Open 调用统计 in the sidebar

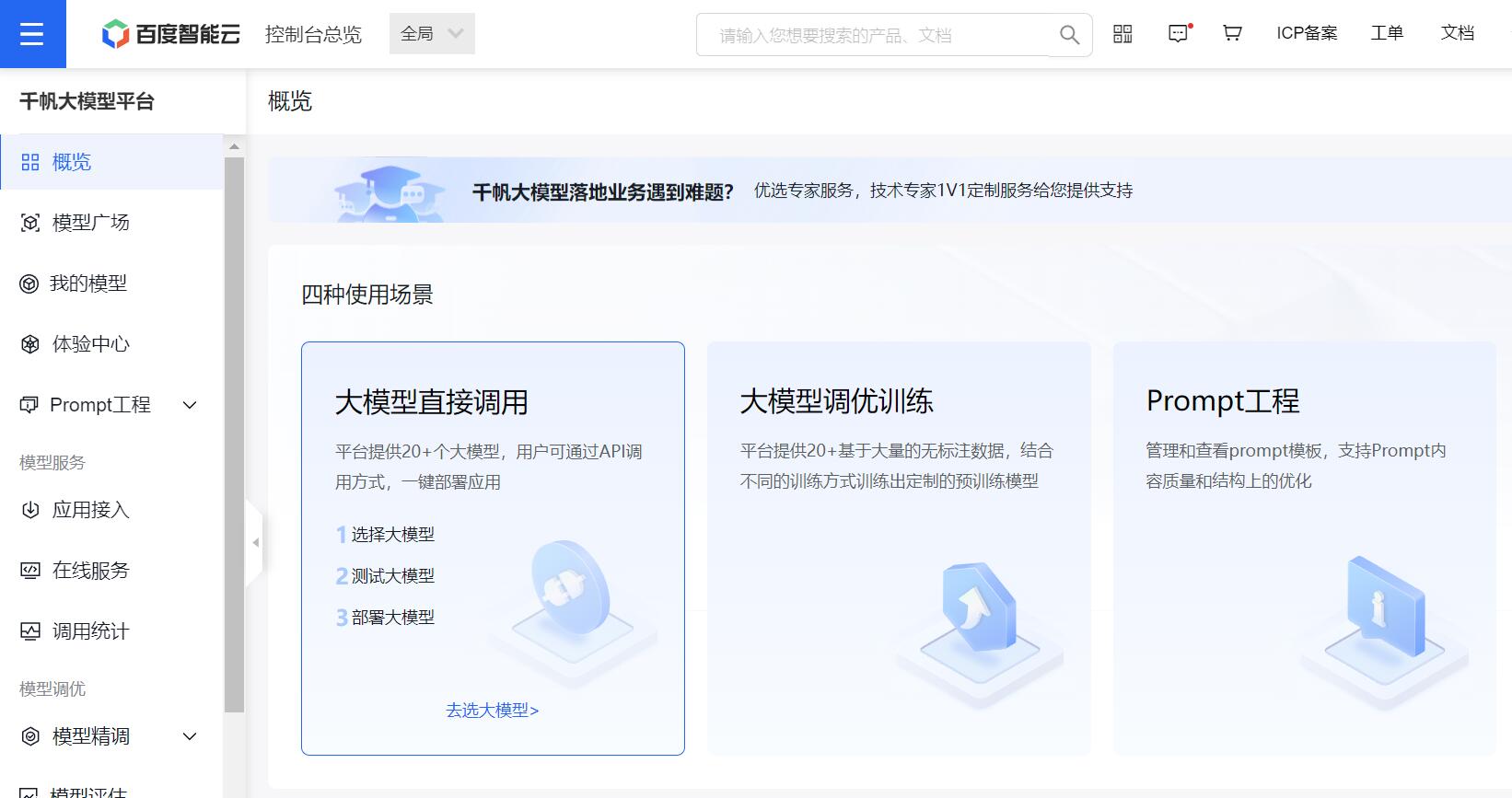pos(90,631)
